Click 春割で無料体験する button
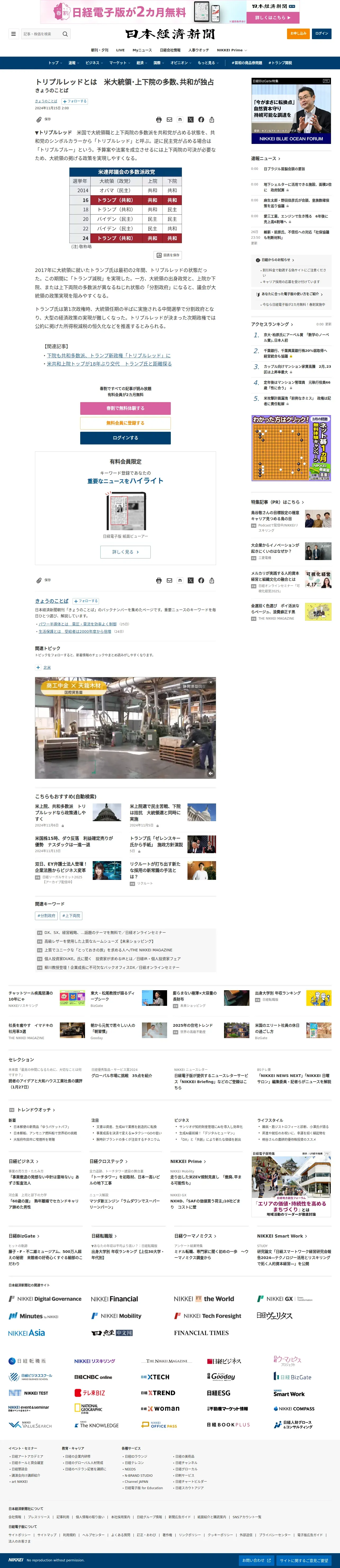The height and width of the screenshot is (1568, 340). click(126, 408)
